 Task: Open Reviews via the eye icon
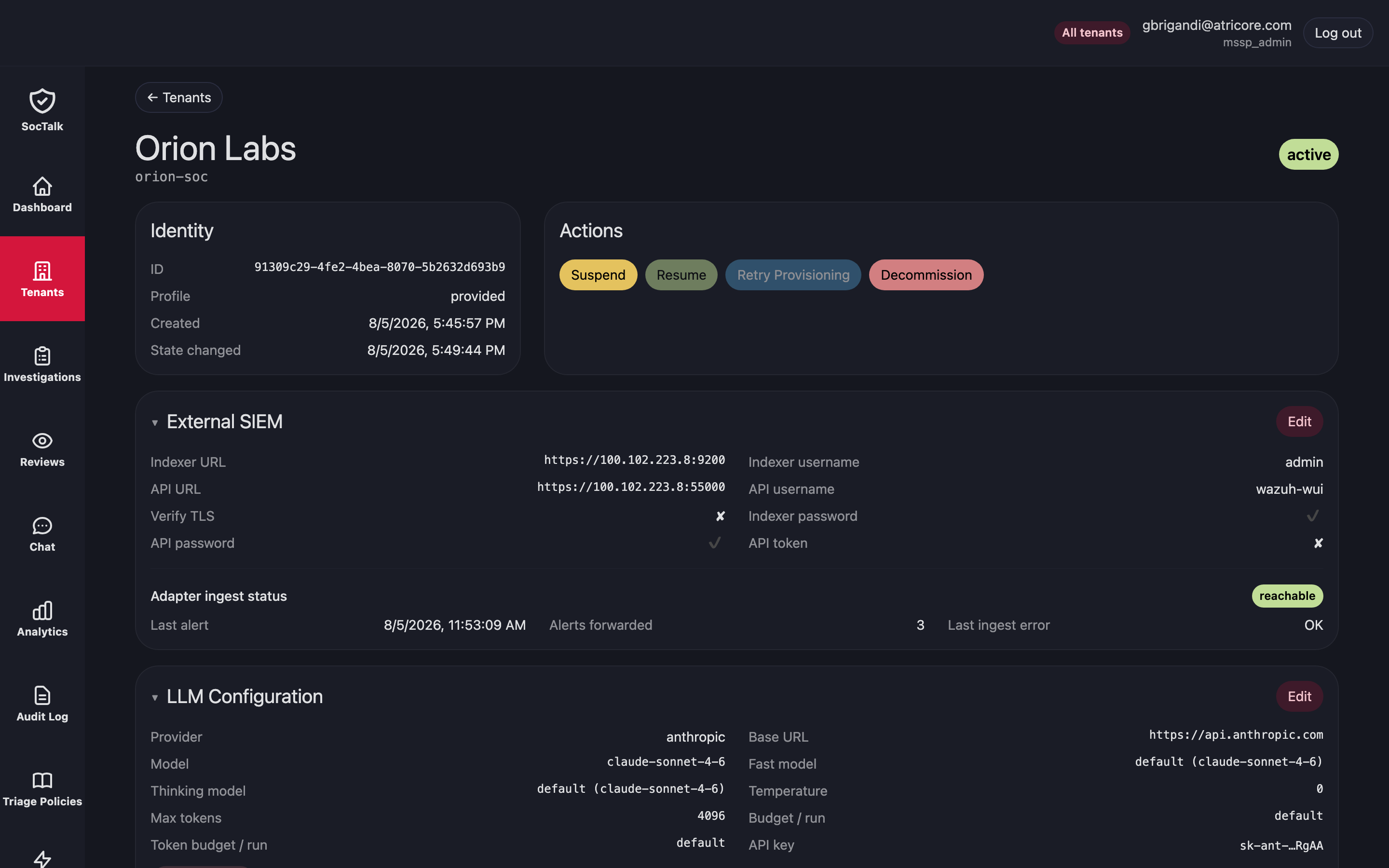click(x=42, y=441)
